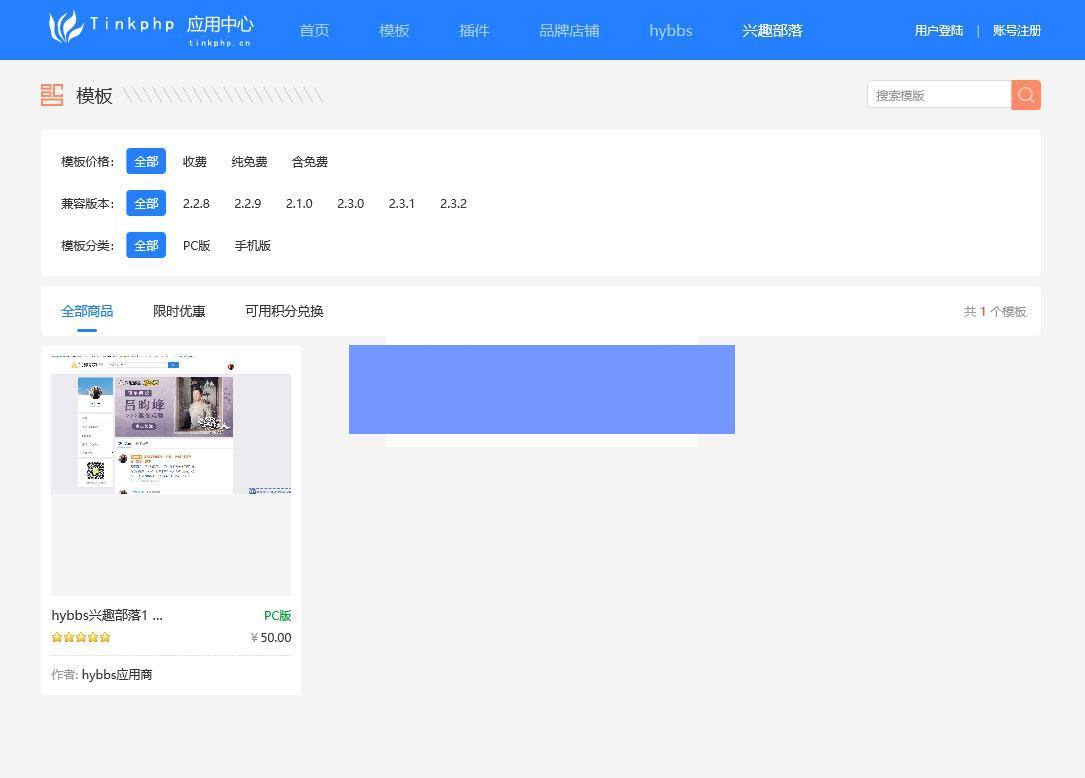
Task: Filter price by 含免费
Action: (309, 161)
